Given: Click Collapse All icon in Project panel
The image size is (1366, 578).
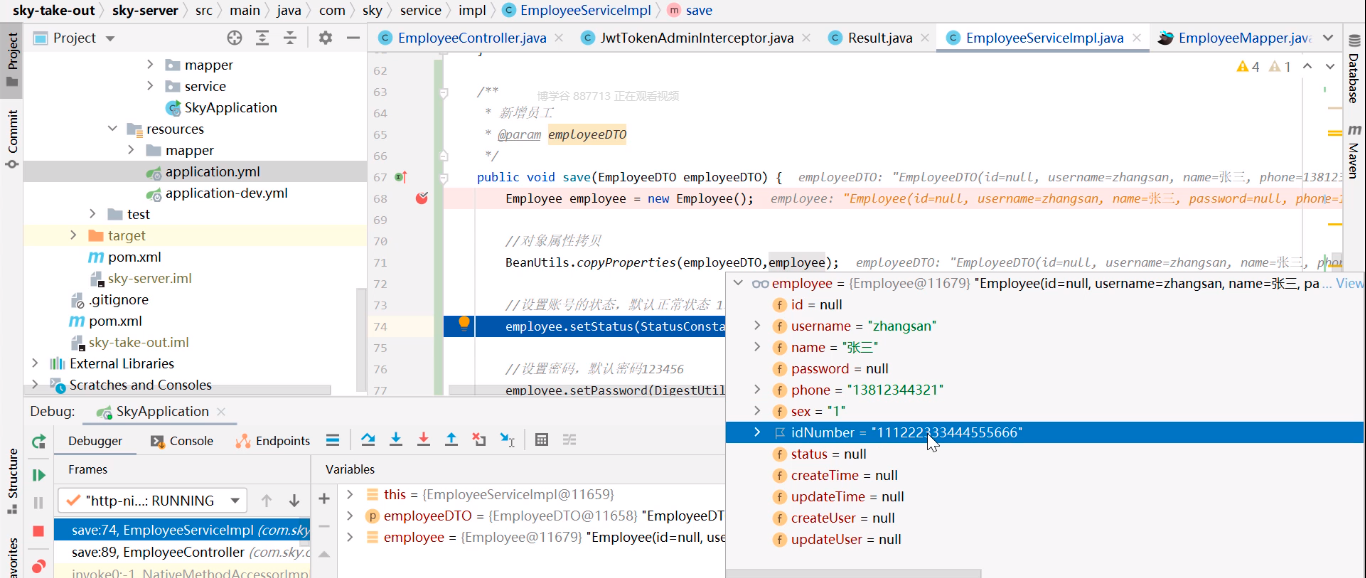Looking at the screenshot, I should (x=290, y=38).
